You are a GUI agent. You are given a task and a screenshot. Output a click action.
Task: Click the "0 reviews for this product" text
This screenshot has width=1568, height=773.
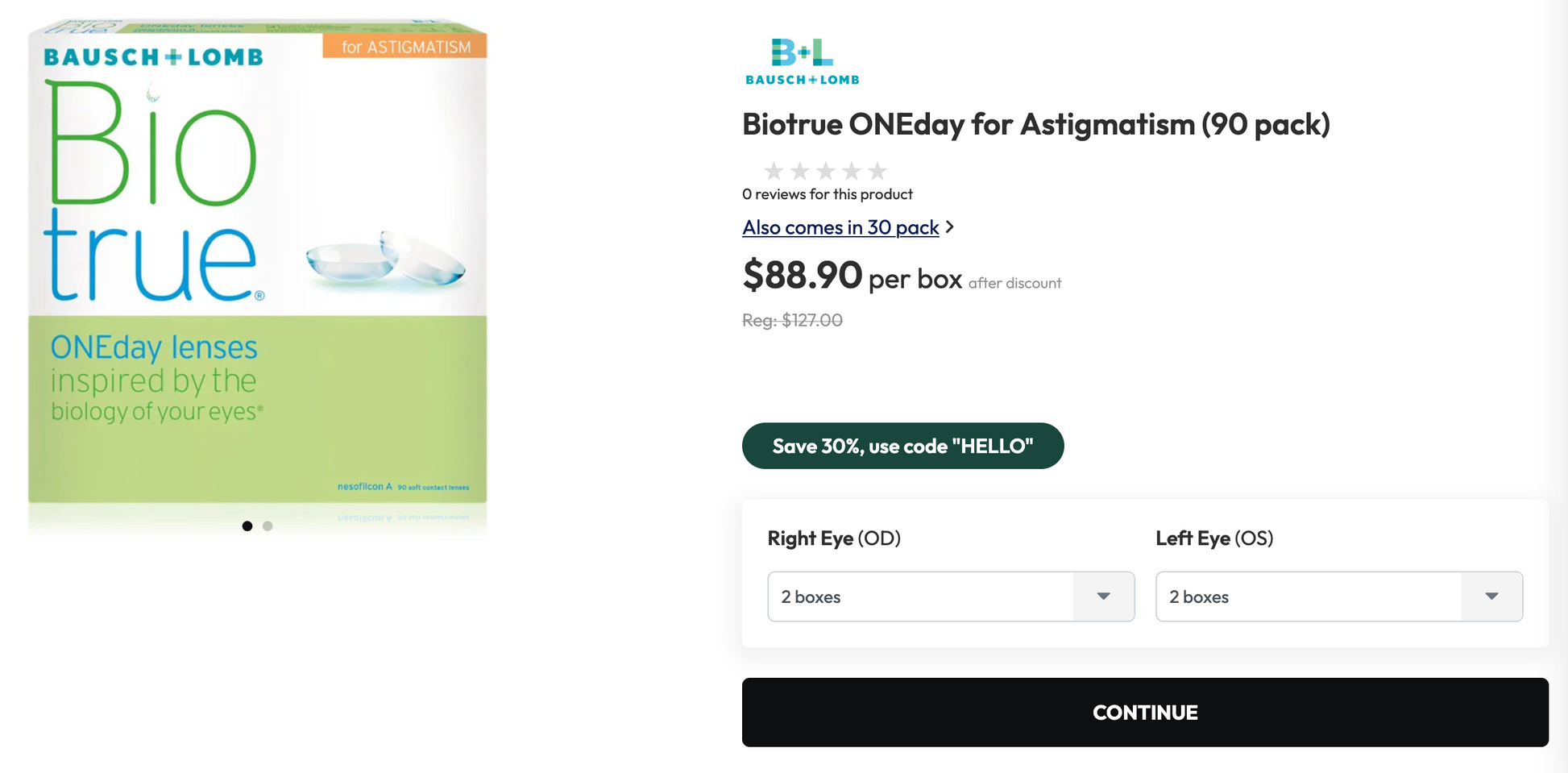click(828, 194)
